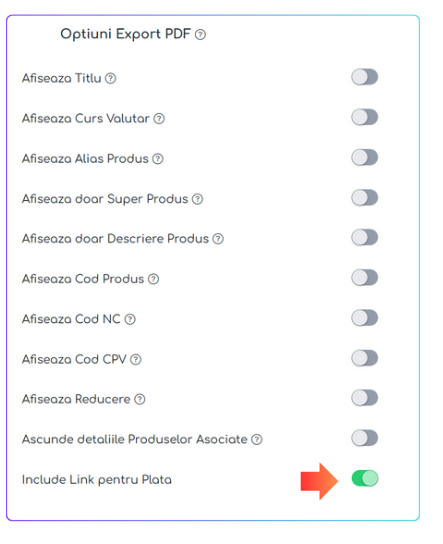Open the help icon beside Afiseaza Cod Produs
Image resolution: width=443 pixels, height=544 pixels.
153,279
